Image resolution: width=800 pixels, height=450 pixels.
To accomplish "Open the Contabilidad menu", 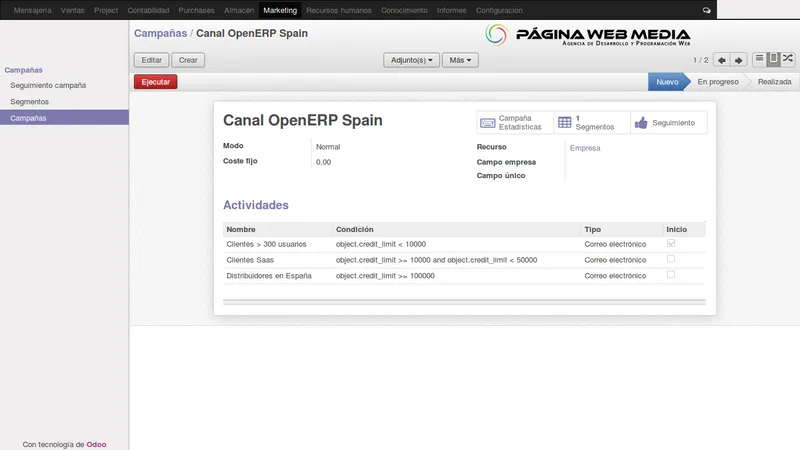I will (x=148, y=10).
